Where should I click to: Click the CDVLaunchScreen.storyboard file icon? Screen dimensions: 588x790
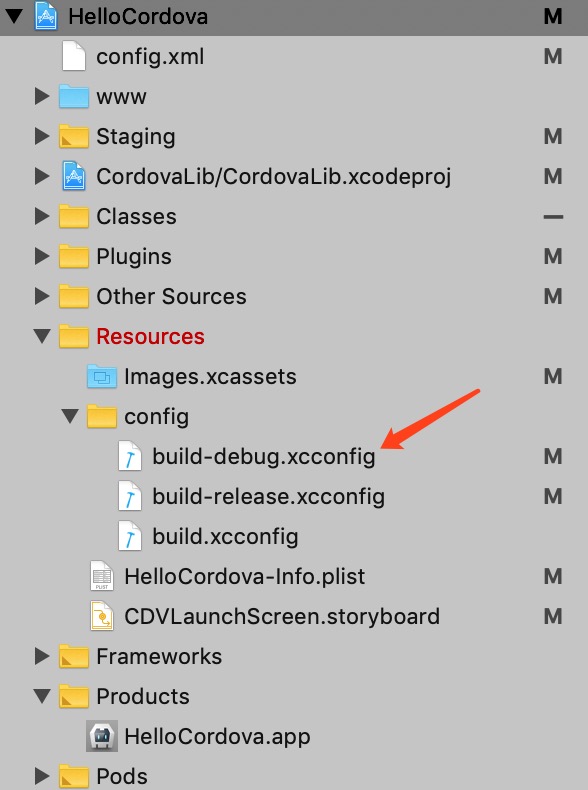point(102,616)
